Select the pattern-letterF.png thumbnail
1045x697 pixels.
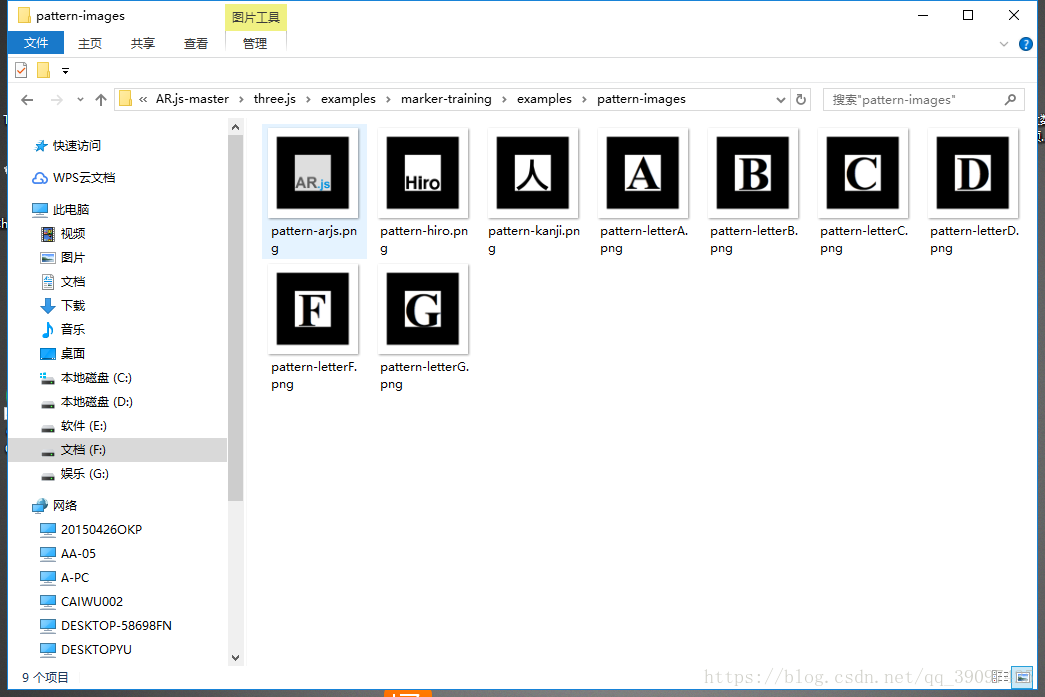click(313, 309)
